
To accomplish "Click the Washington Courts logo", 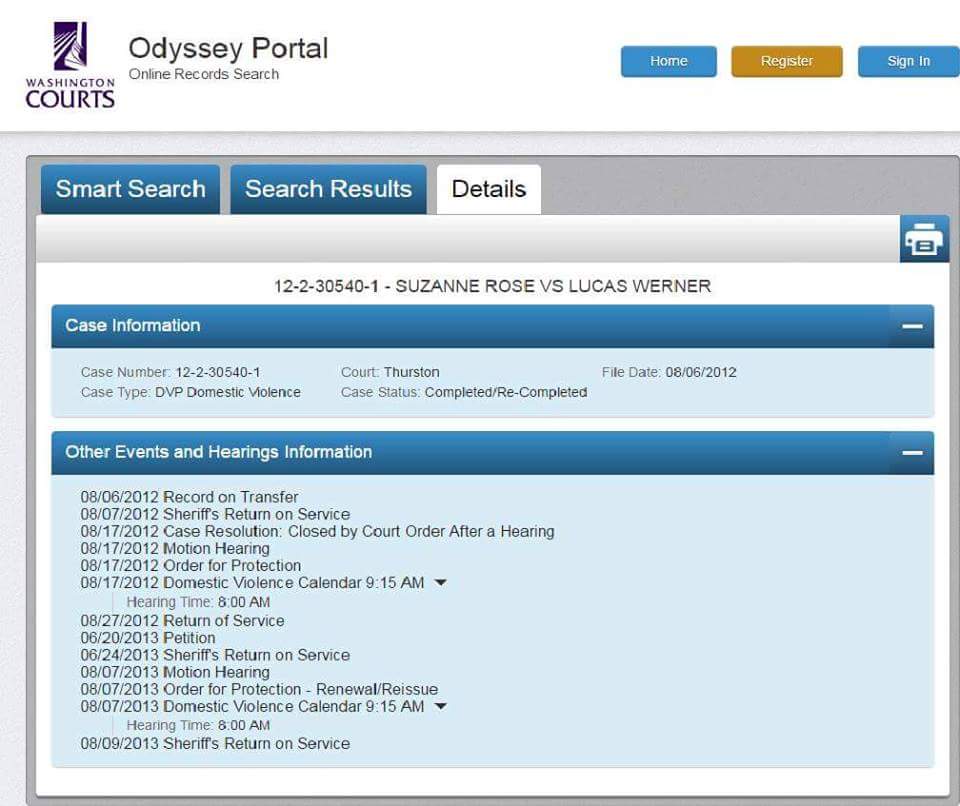I will 70,65.
